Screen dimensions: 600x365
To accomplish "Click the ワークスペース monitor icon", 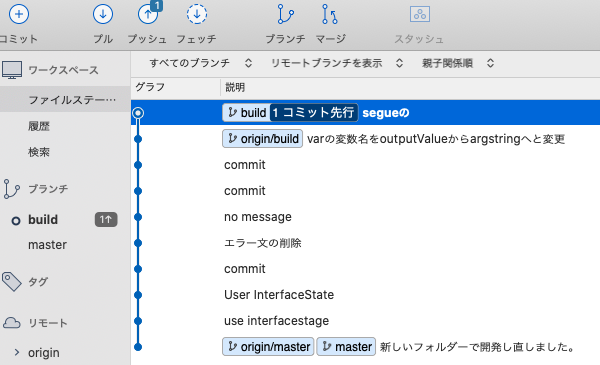I will point(12,70).
